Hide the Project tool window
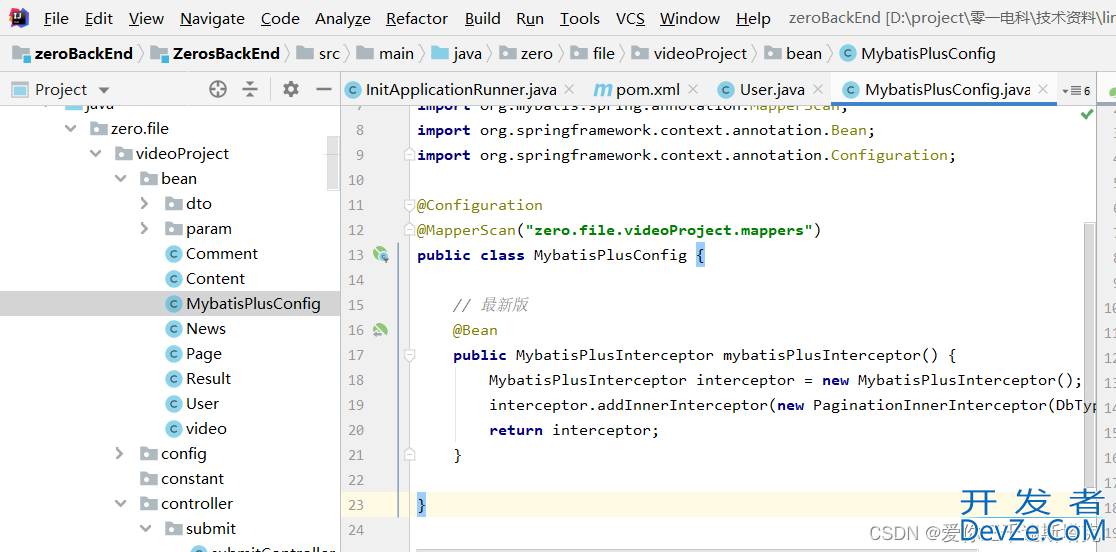The image size is (1116, 552). [x=324, y=90]
